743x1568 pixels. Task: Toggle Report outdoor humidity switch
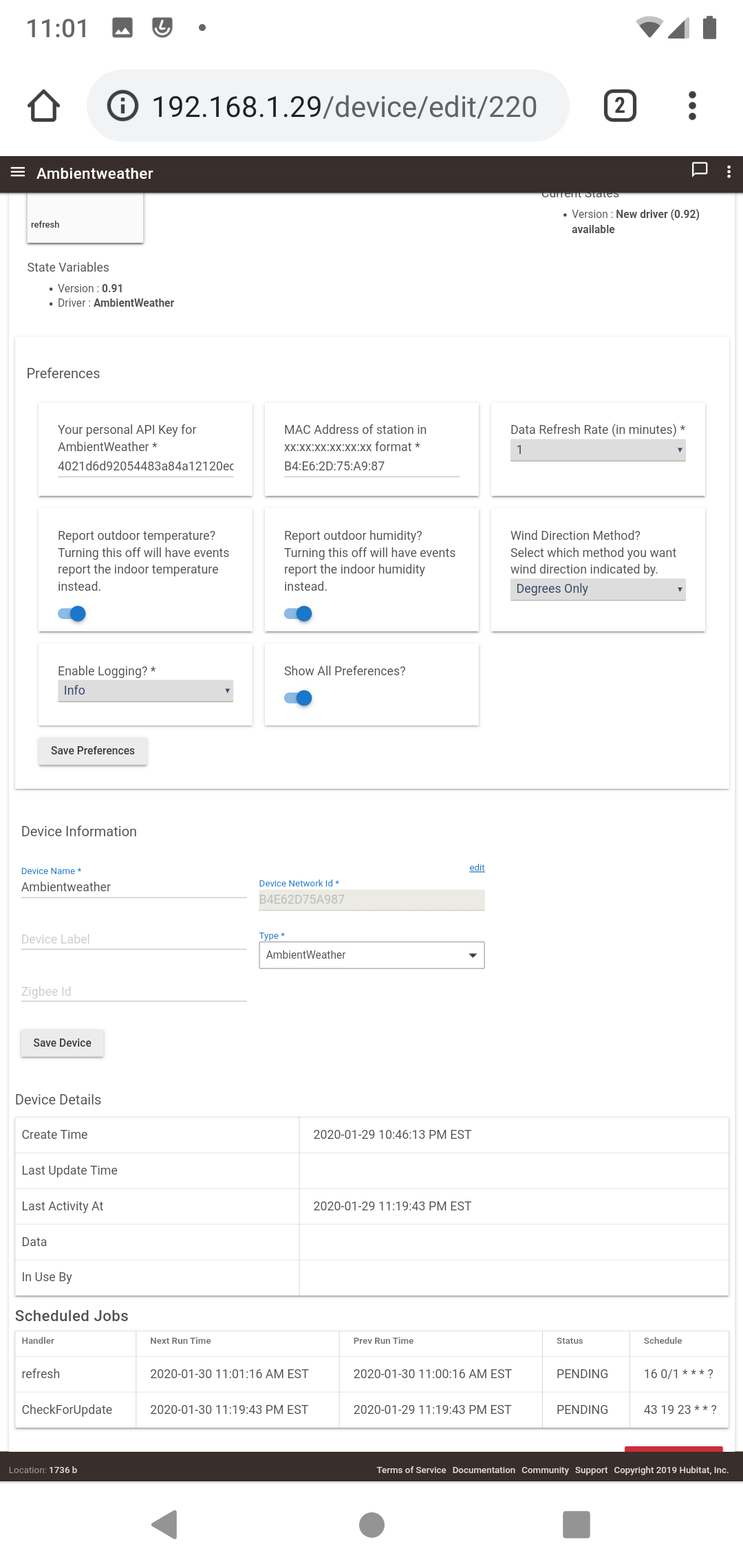pos(298,613)
